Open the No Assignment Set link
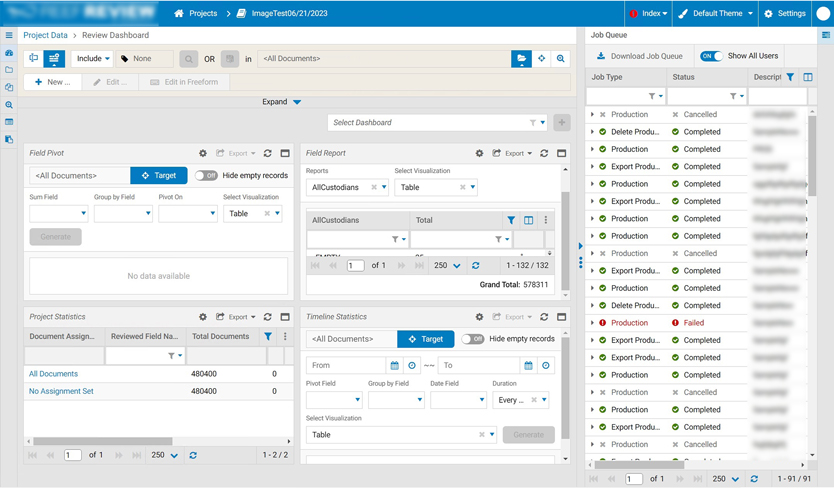Image resolution: width=834 pixels, height=488 pixels. 61,391
